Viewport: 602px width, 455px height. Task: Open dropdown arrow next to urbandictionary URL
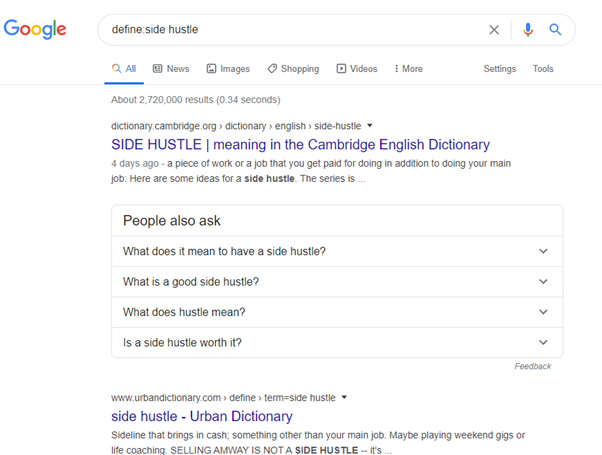[344, 397]
